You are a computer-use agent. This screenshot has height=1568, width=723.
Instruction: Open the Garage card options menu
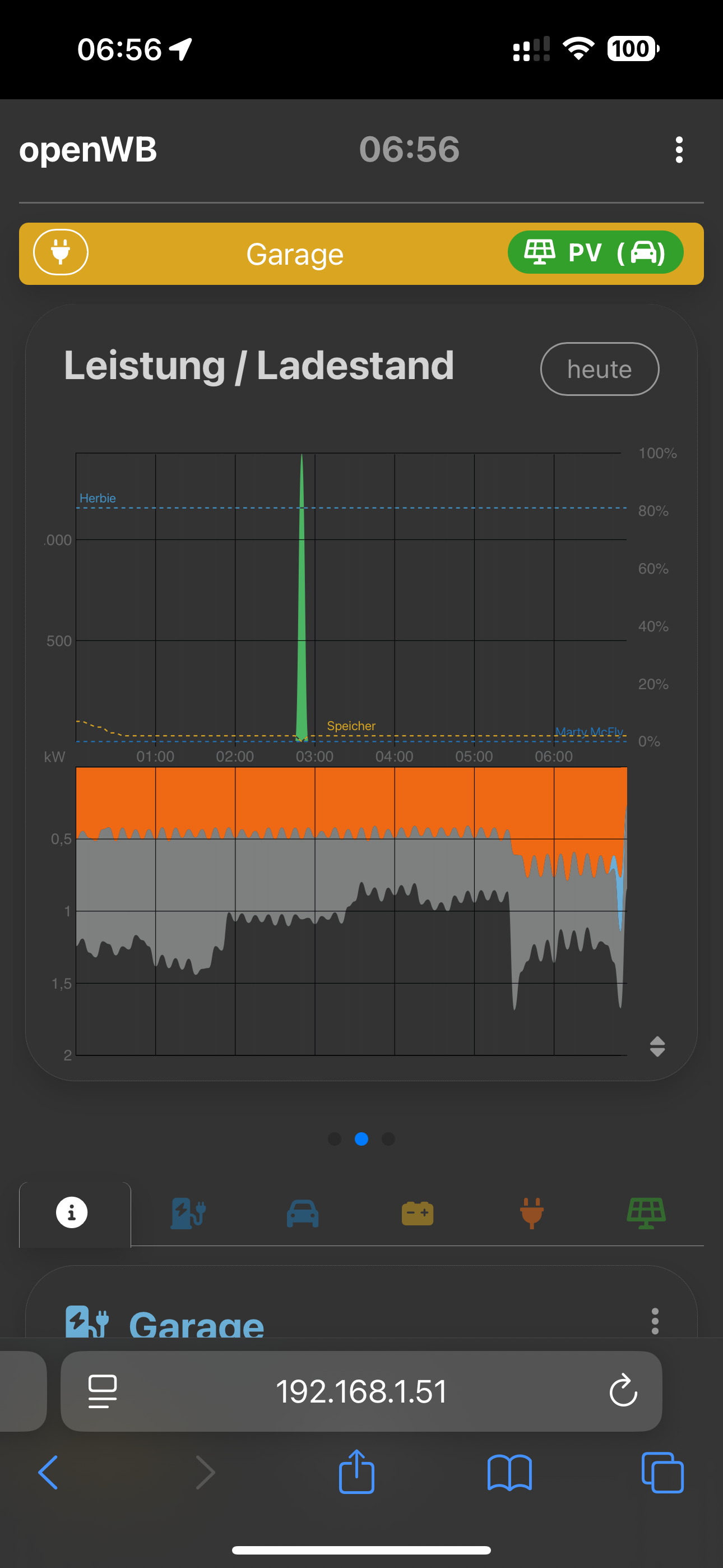pos(655,1321)
